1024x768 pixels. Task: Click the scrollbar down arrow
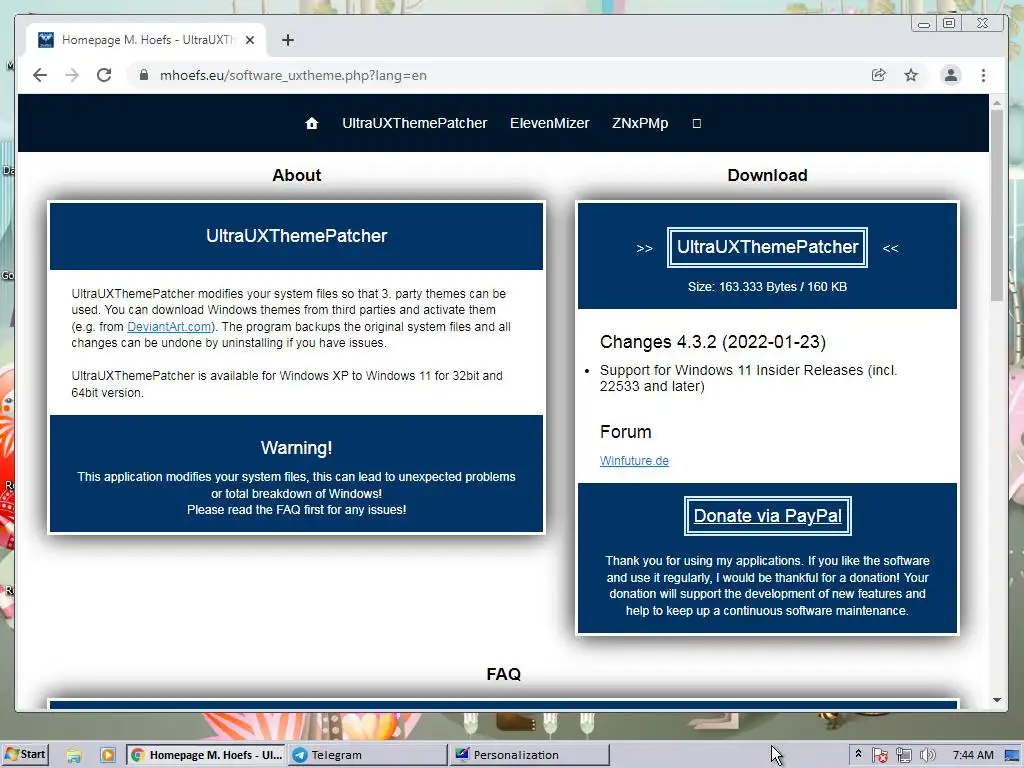[x=997, y=700]
